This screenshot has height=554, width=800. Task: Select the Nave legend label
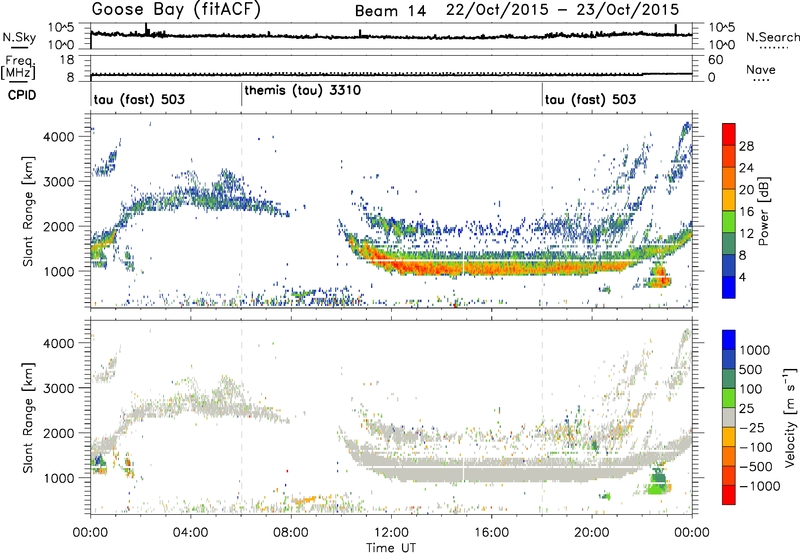pos(760,69)
